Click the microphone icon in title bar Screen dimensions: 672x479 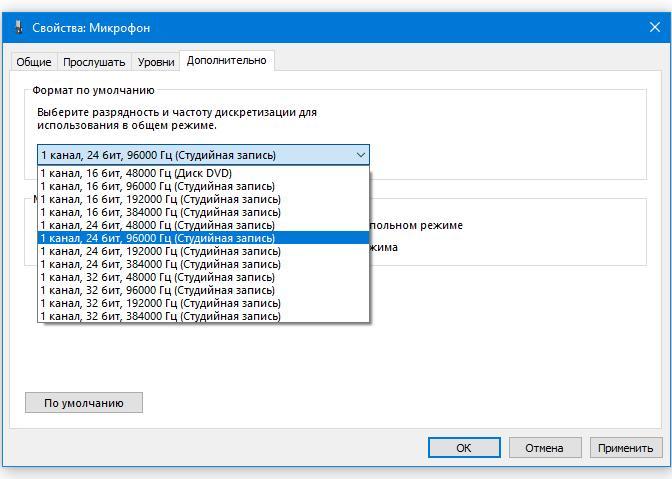click(19, 27)
